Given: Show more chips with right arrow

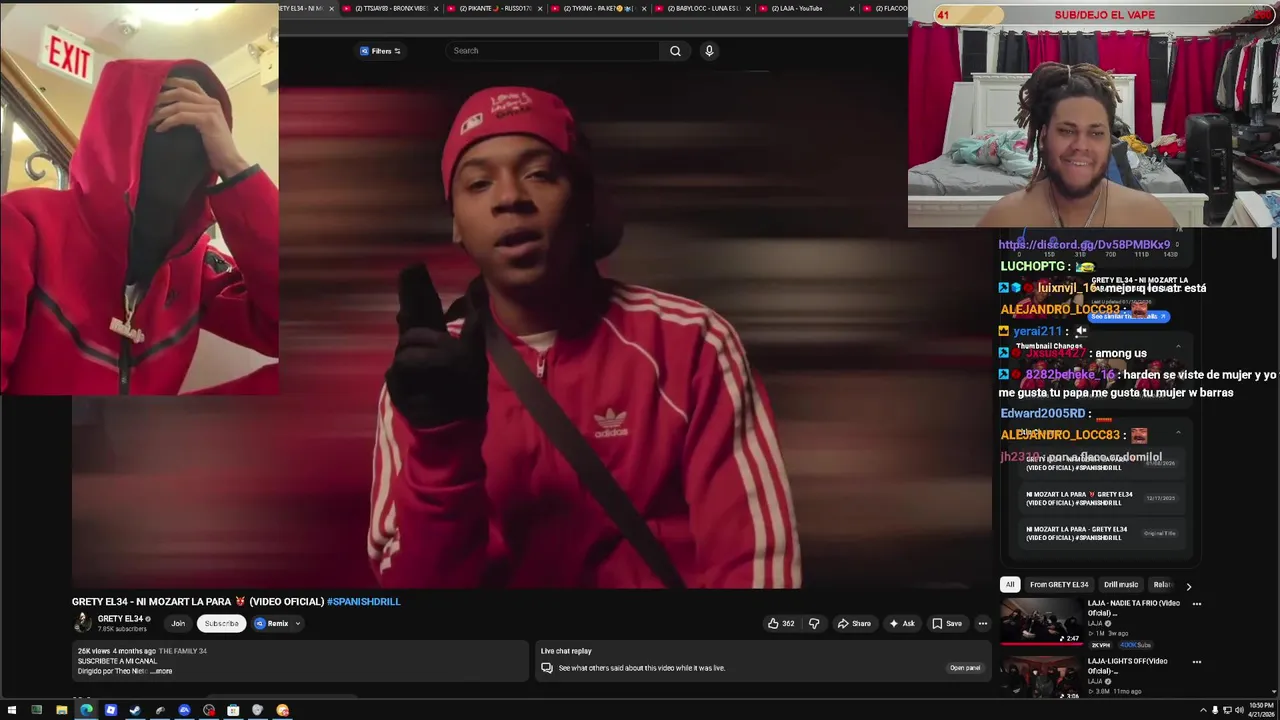Looking at the screenshot, I should coord(1188,586).
